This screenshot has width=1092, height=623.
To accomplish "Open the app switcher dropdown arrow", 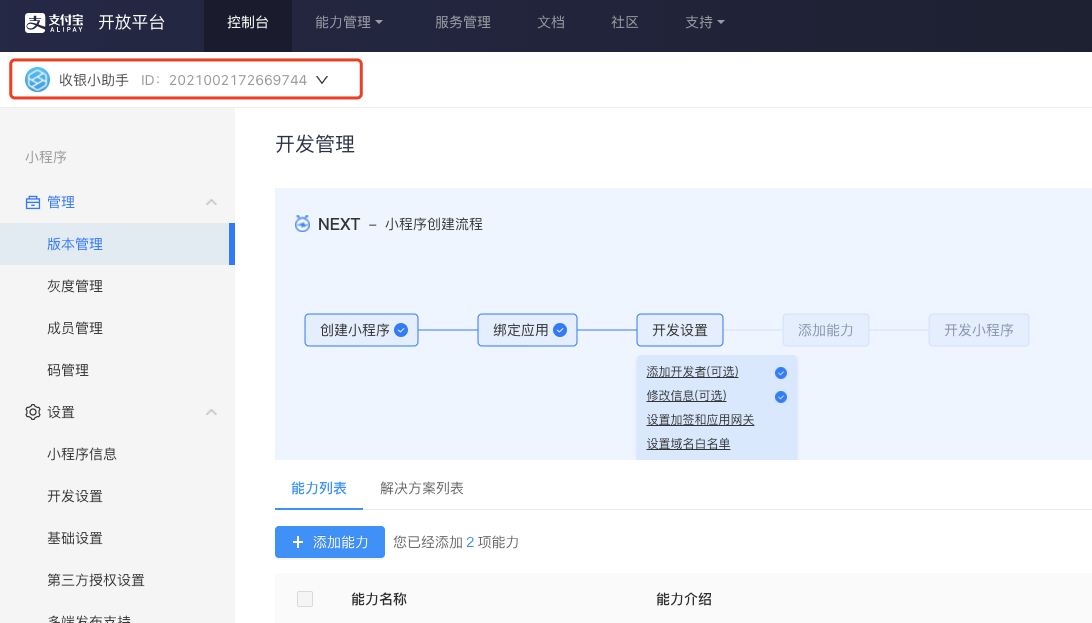I will (x=322, y=79).
